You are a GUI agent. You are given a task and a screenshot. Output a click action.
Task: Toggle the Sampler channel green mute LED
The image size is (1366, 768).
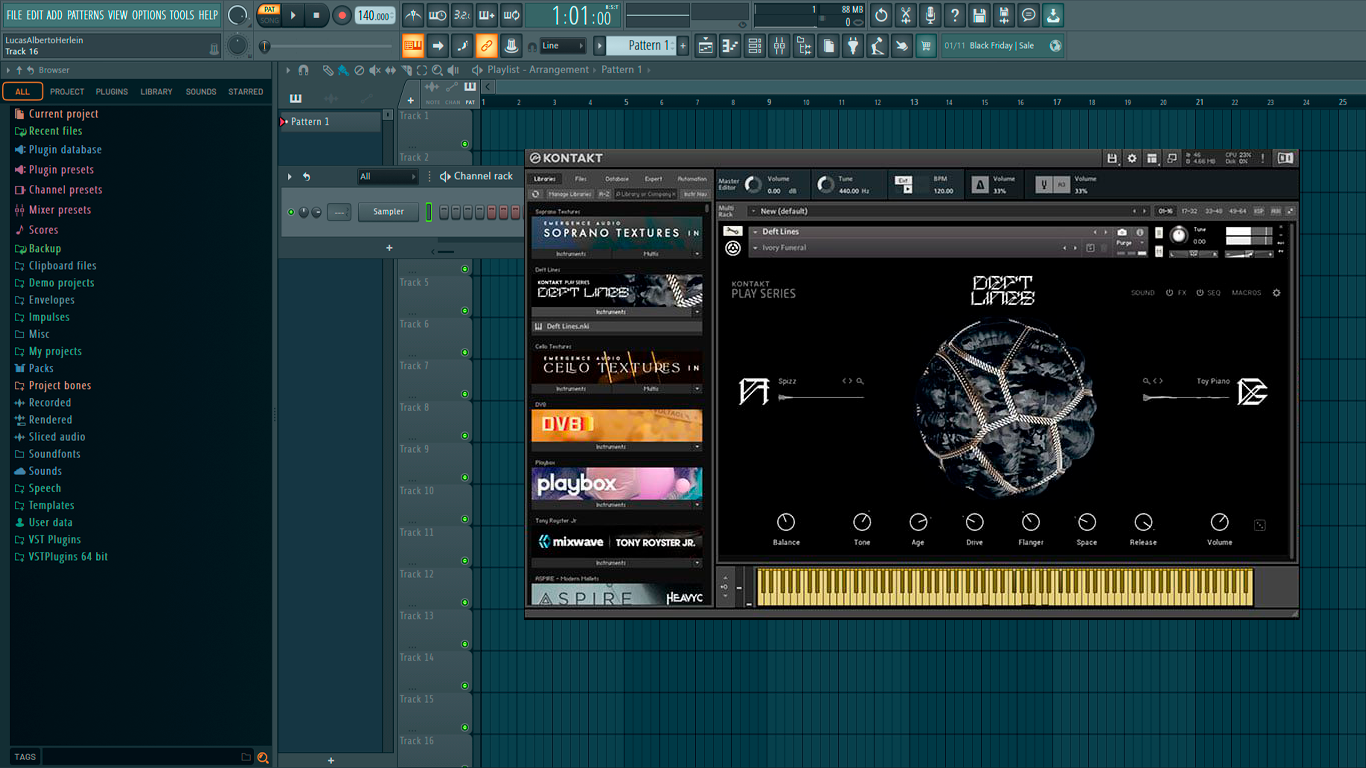[292, 212]
